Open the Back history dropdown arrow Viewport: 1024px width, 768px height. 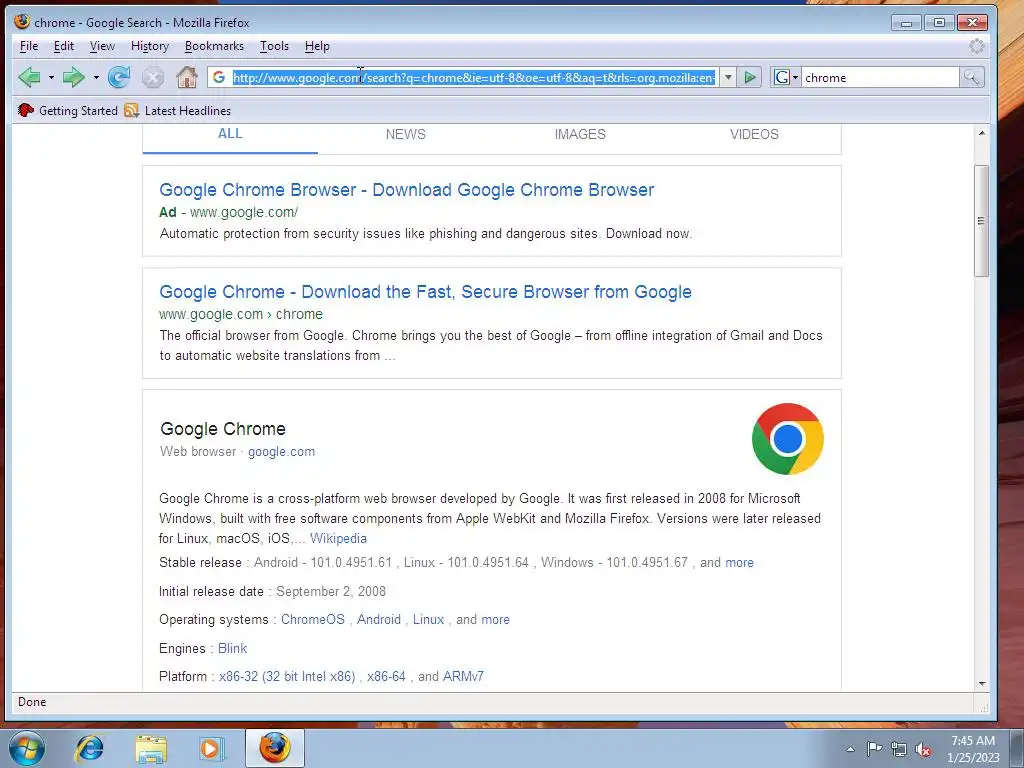click(x=51, y=78)
